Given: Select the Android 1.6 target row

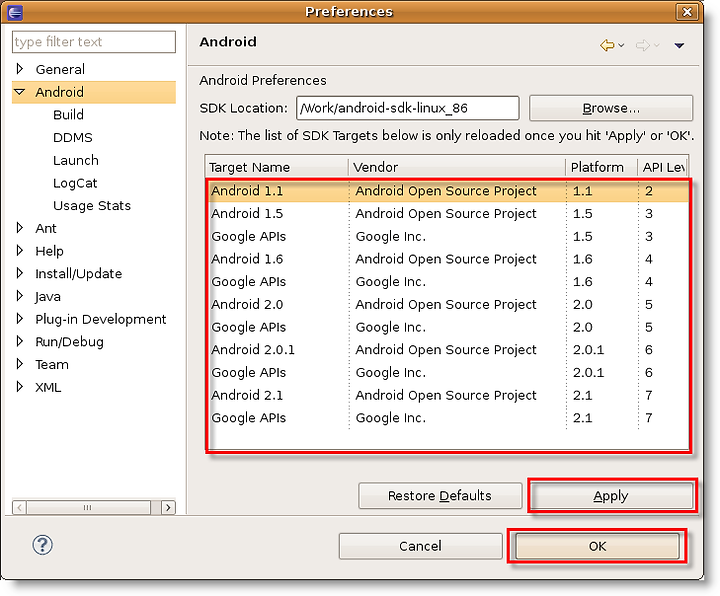Looking at the screenshot, I should (448, 259).
